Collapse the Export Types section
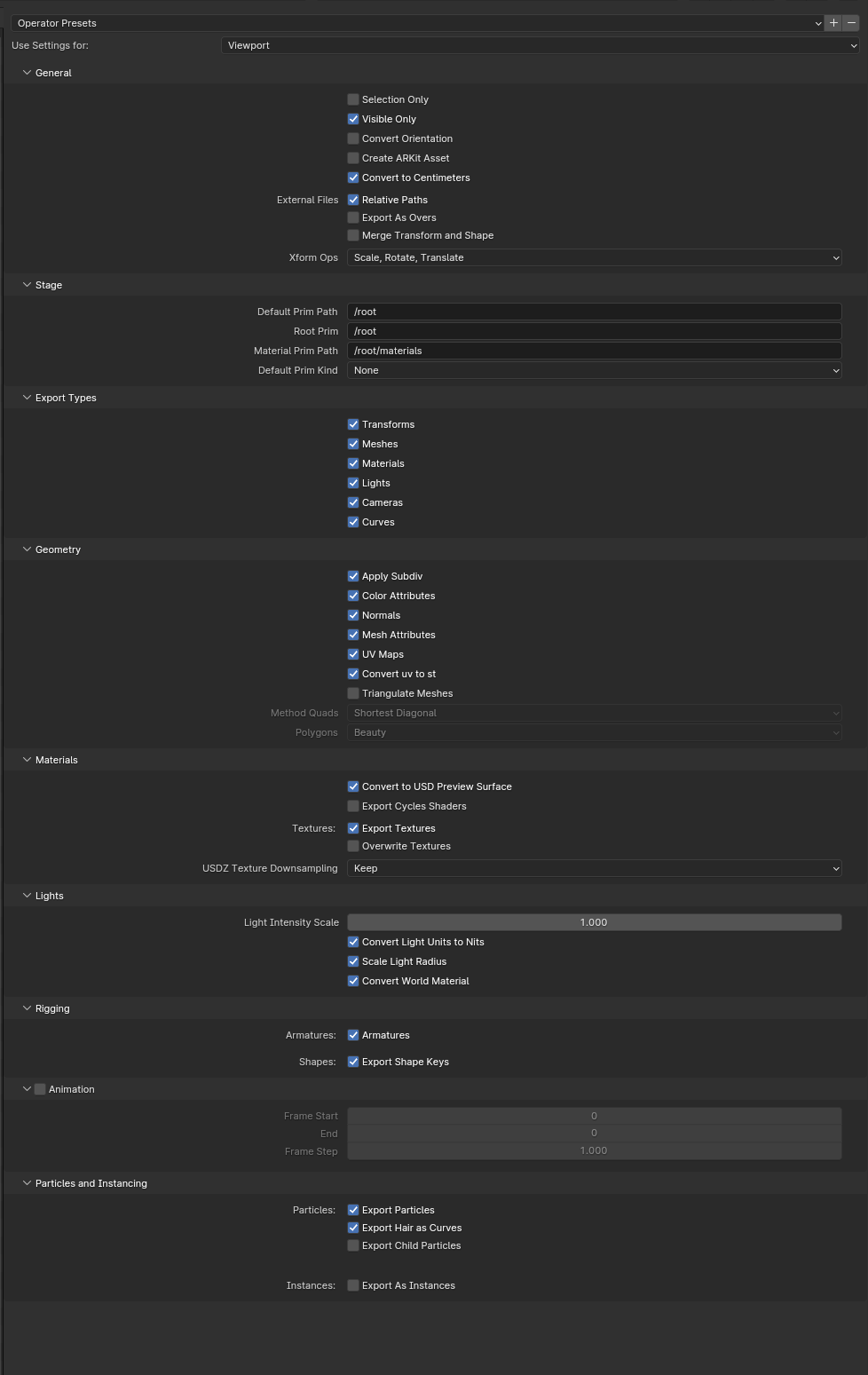The height and width of the screenshot is (1375, 868). pyautogui.click(x=27, y=398)
